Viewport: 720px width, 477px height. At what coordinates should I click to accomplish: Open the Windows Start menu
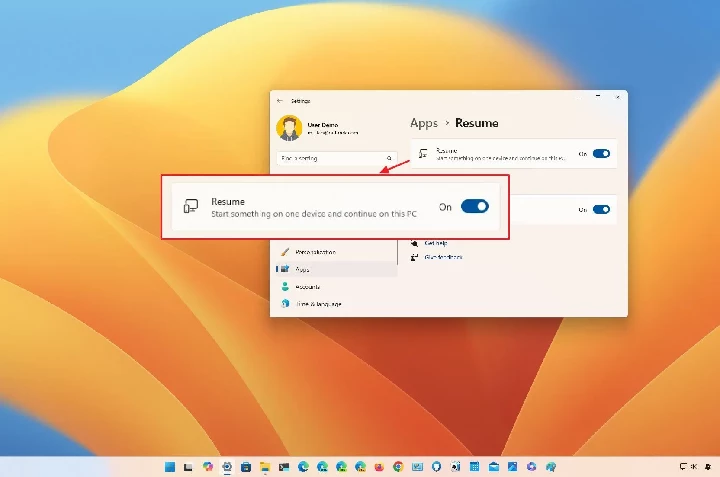click(x=170, y=467)
